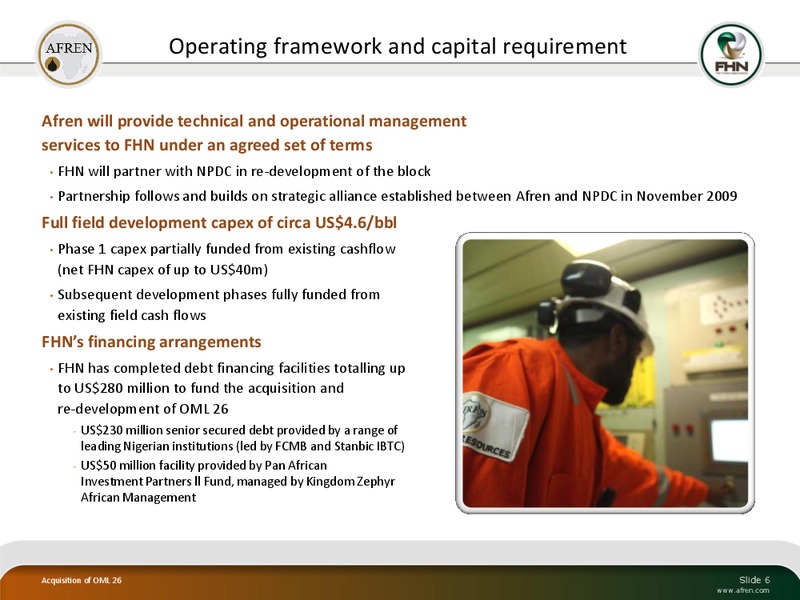800x600 pixels.
Task: Click the text 're-development of OML 26'
Action: point(143,409)
